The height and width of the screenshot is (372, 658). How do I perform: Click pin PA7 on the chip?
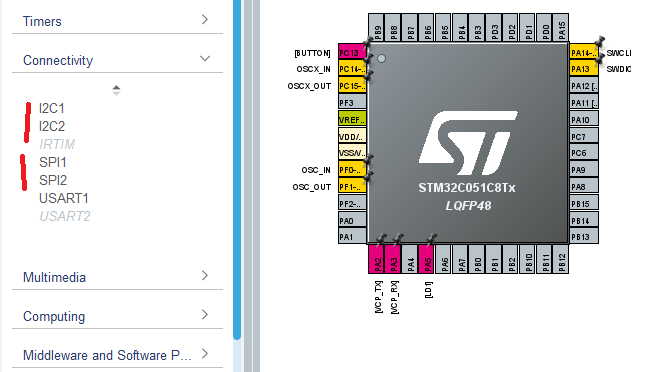pyautogui.click(x=460, y=259)
